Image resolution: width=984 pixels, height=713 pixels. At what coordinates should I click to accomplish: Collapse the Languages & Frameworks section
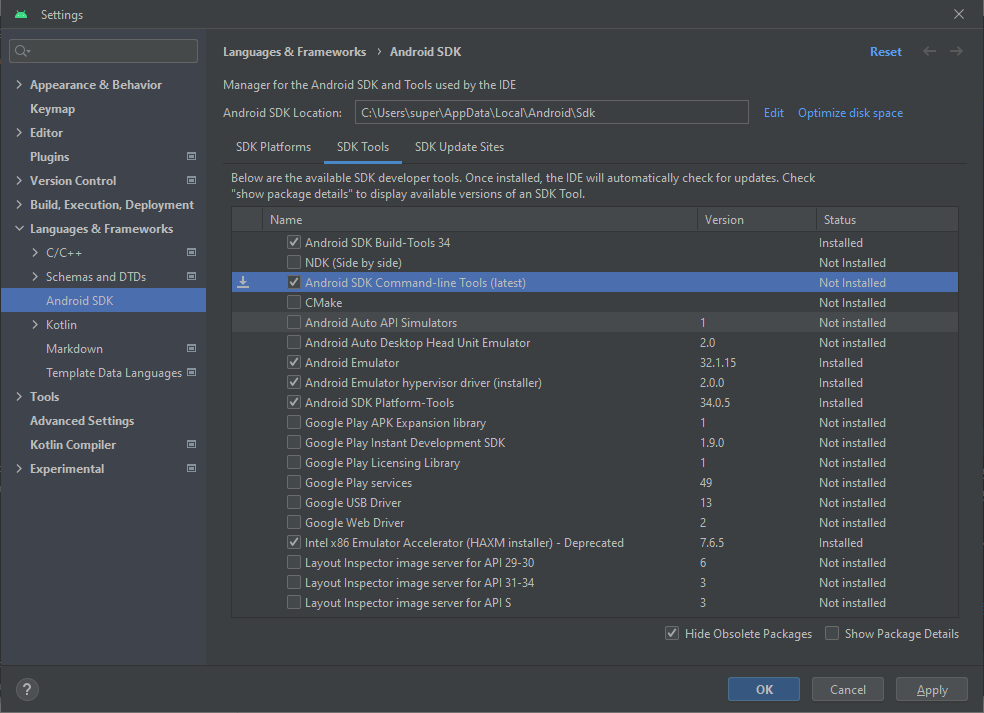click(x=20, y=229)
